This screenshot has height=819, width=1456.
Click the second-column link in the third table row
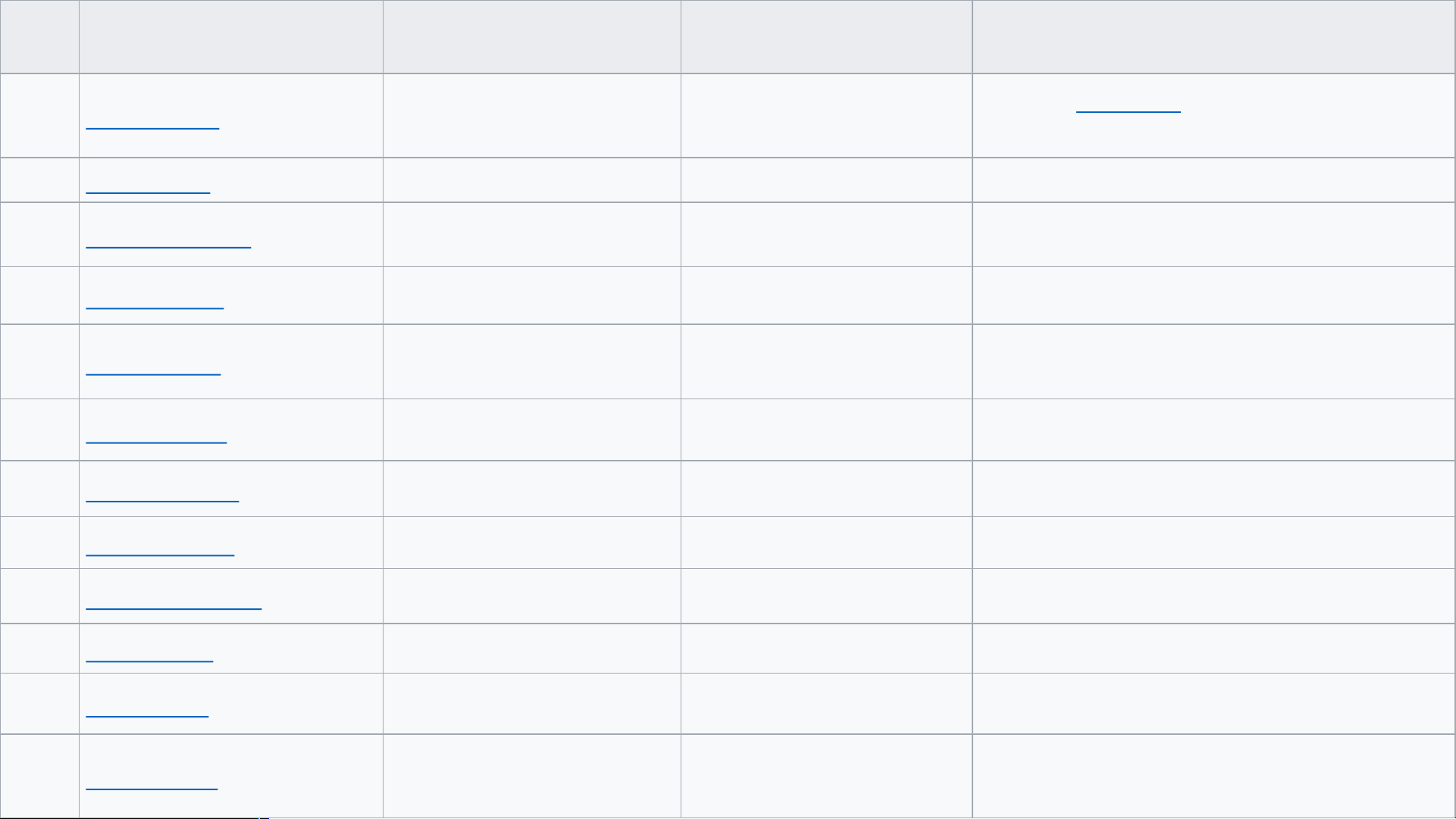click(x=168, y=239)
